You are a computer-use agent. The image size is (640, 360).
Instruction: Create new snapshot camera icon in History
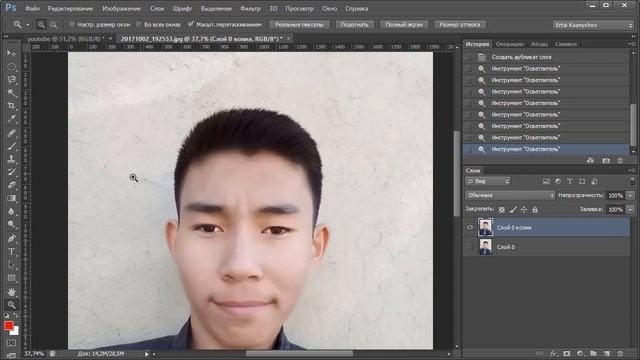coord(606,160)
